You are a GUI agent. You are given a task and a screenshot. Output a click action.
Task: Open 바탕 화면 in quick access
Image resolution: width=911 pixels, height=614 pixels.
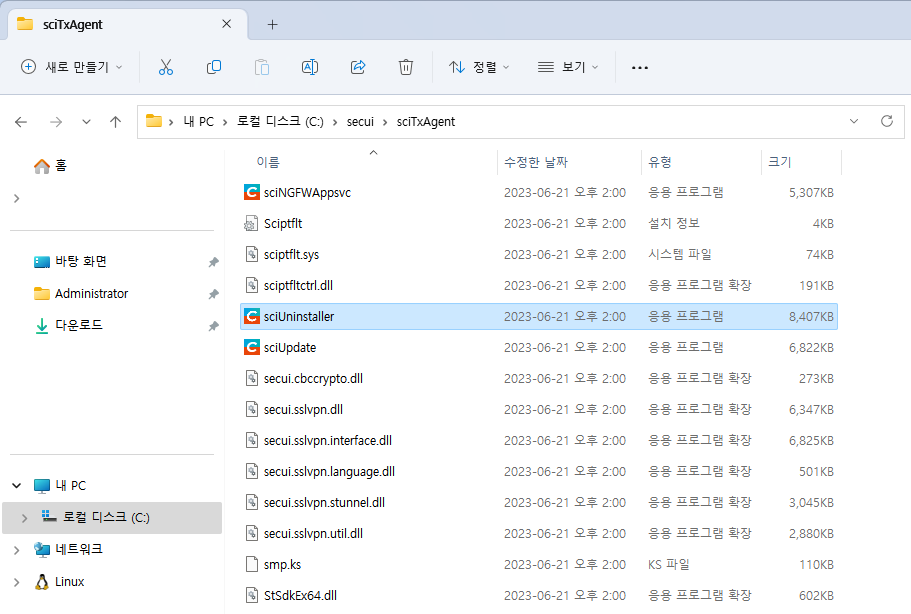[x=81, y=261]
